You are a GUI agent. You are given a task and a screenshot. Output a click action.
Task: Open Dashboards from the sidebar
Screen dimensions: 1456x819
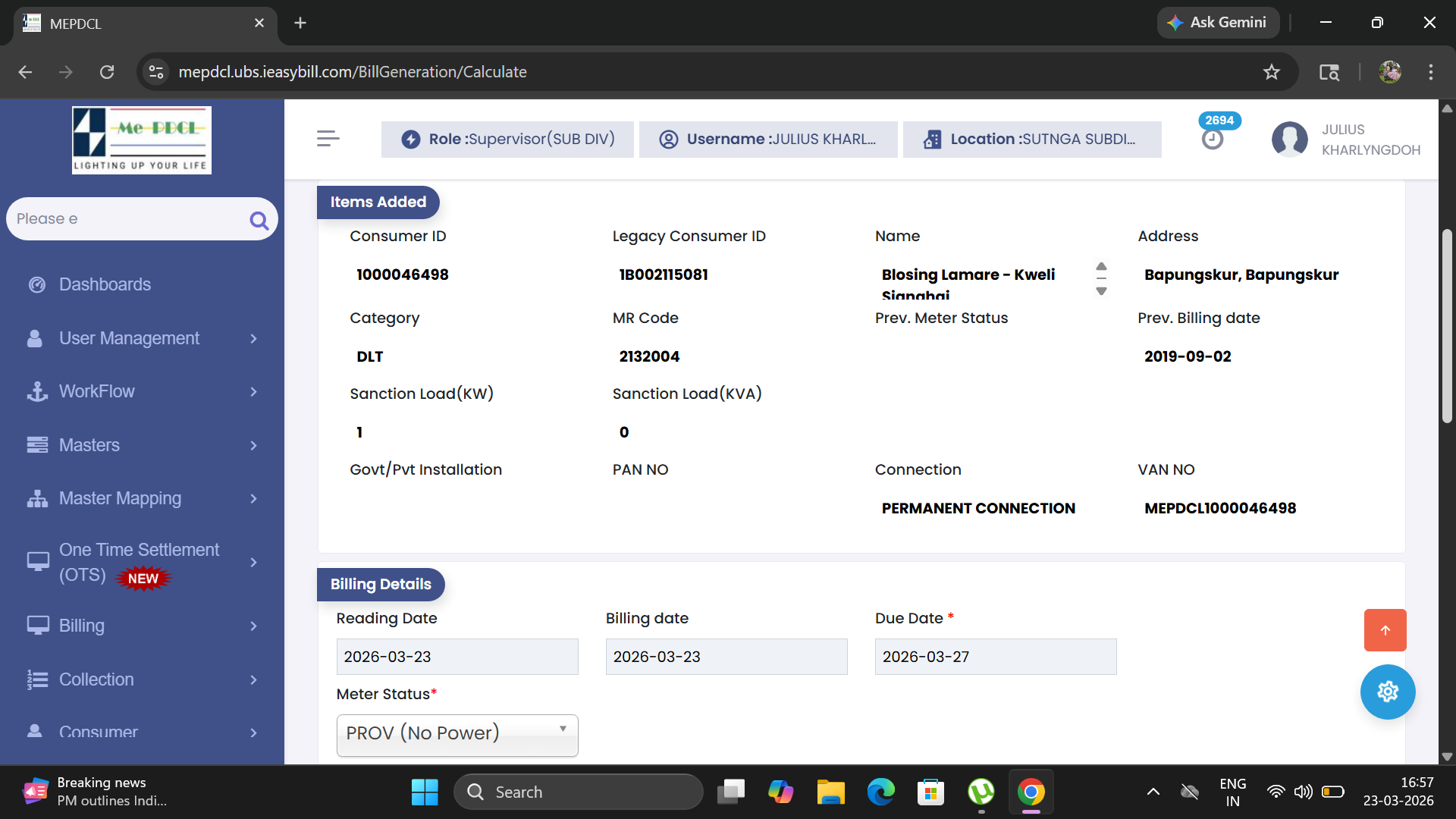coord(105,284)
